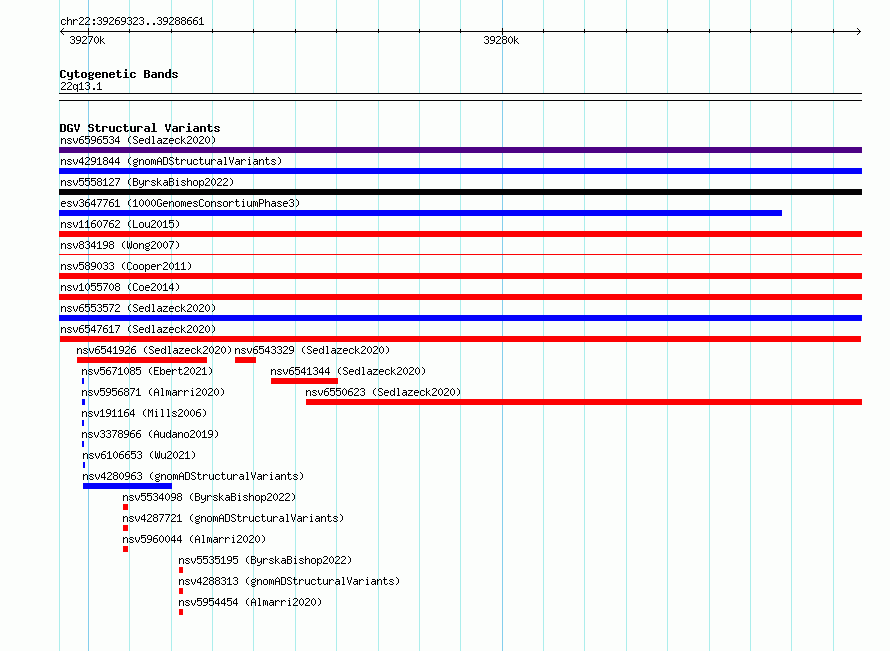890x651 pixels.
Task: Click the 39280k ruler label
Action: coord(501,40)
